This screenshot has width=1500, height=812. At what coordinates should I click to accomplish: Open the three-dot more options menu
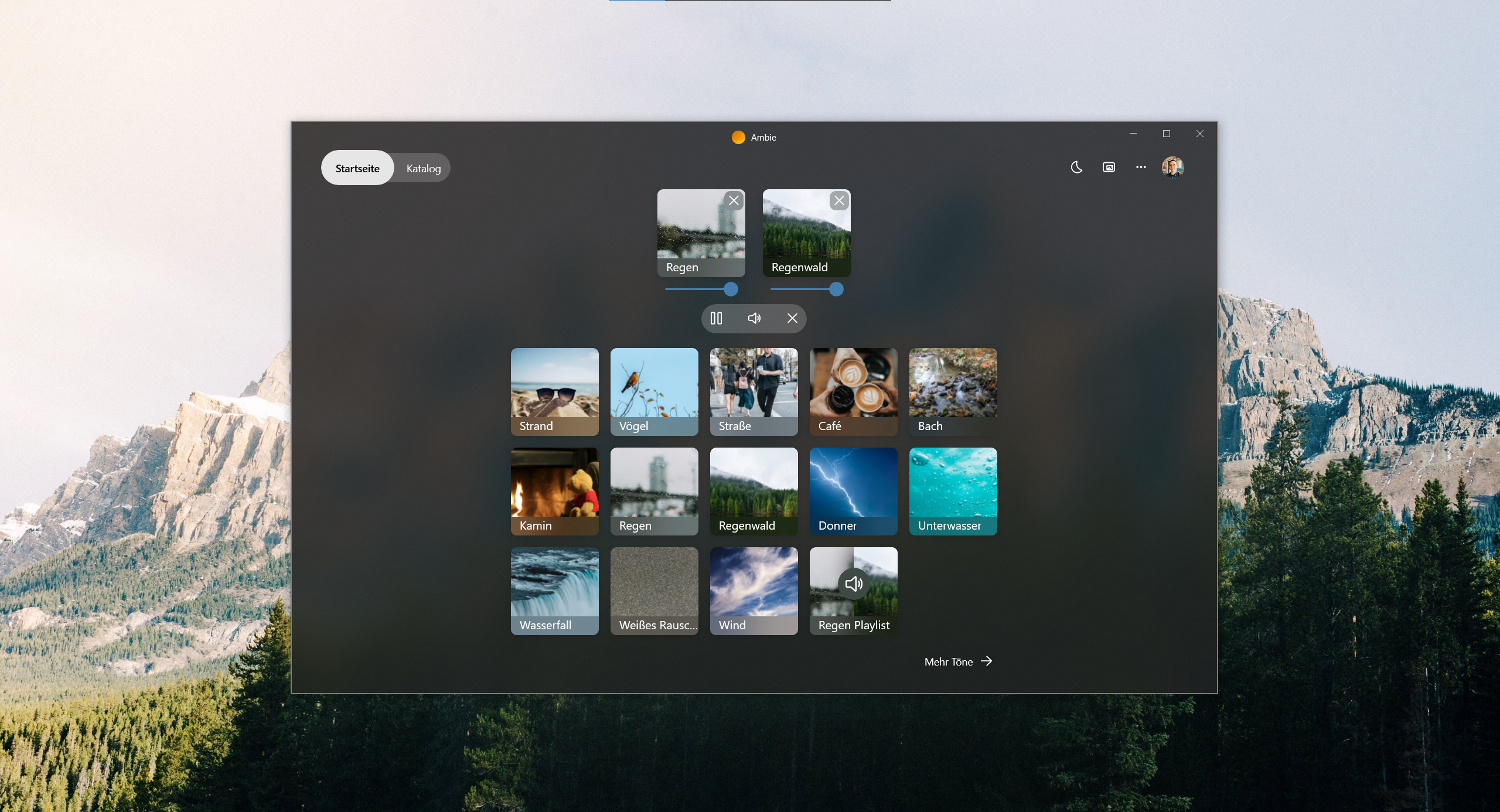click(1141, 168)
